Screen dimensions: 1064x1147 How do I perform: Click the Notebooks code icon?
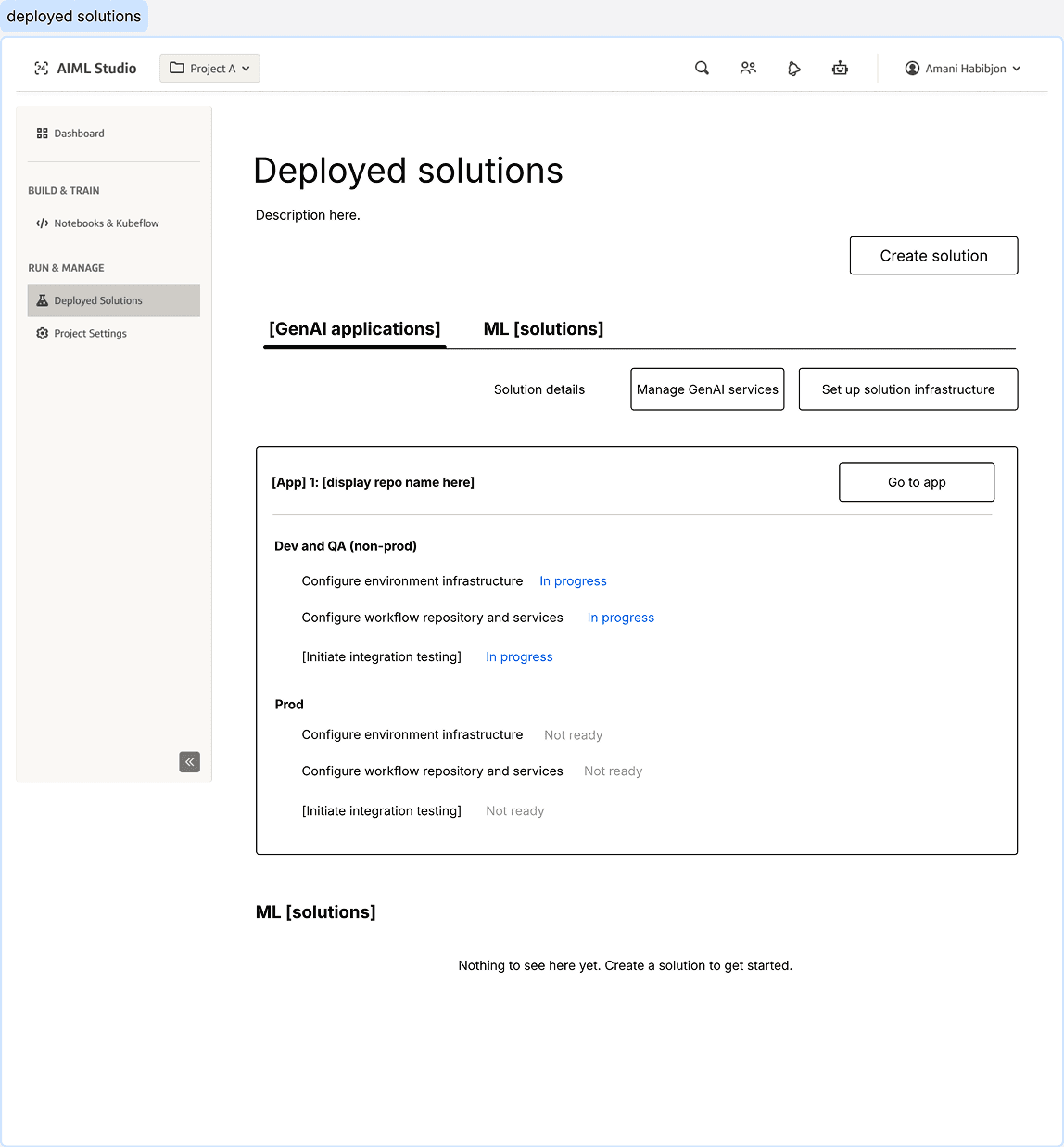tap(42, 223)
